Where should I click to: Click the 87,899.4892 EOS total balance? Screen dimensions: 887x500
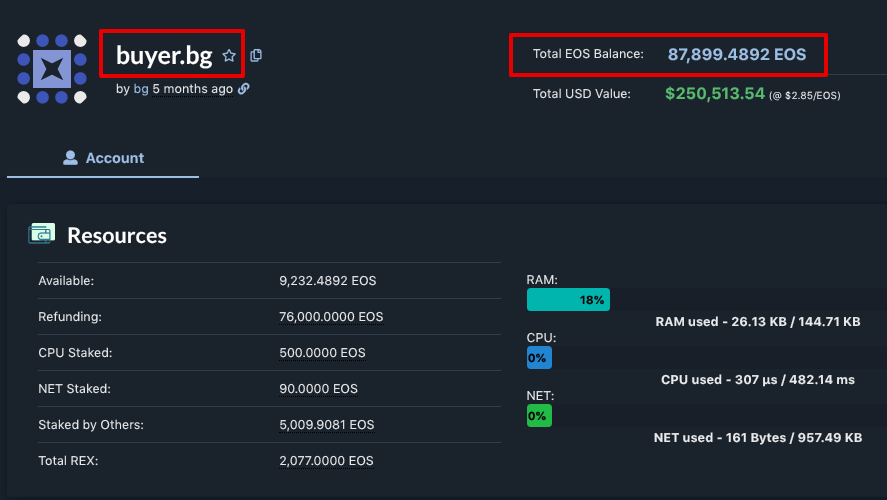(737, 54)
